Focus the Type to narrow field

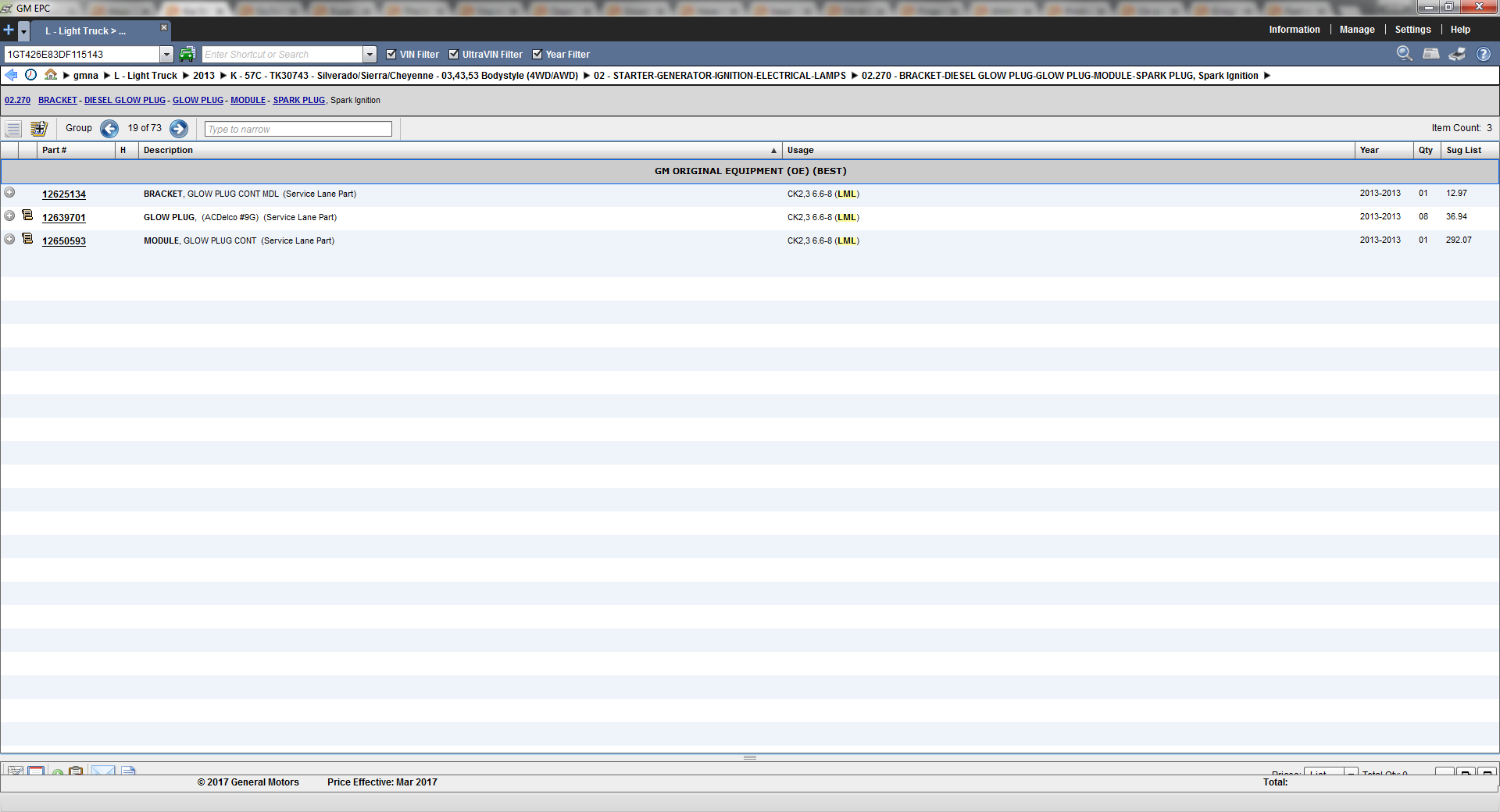tap(298, 129)
